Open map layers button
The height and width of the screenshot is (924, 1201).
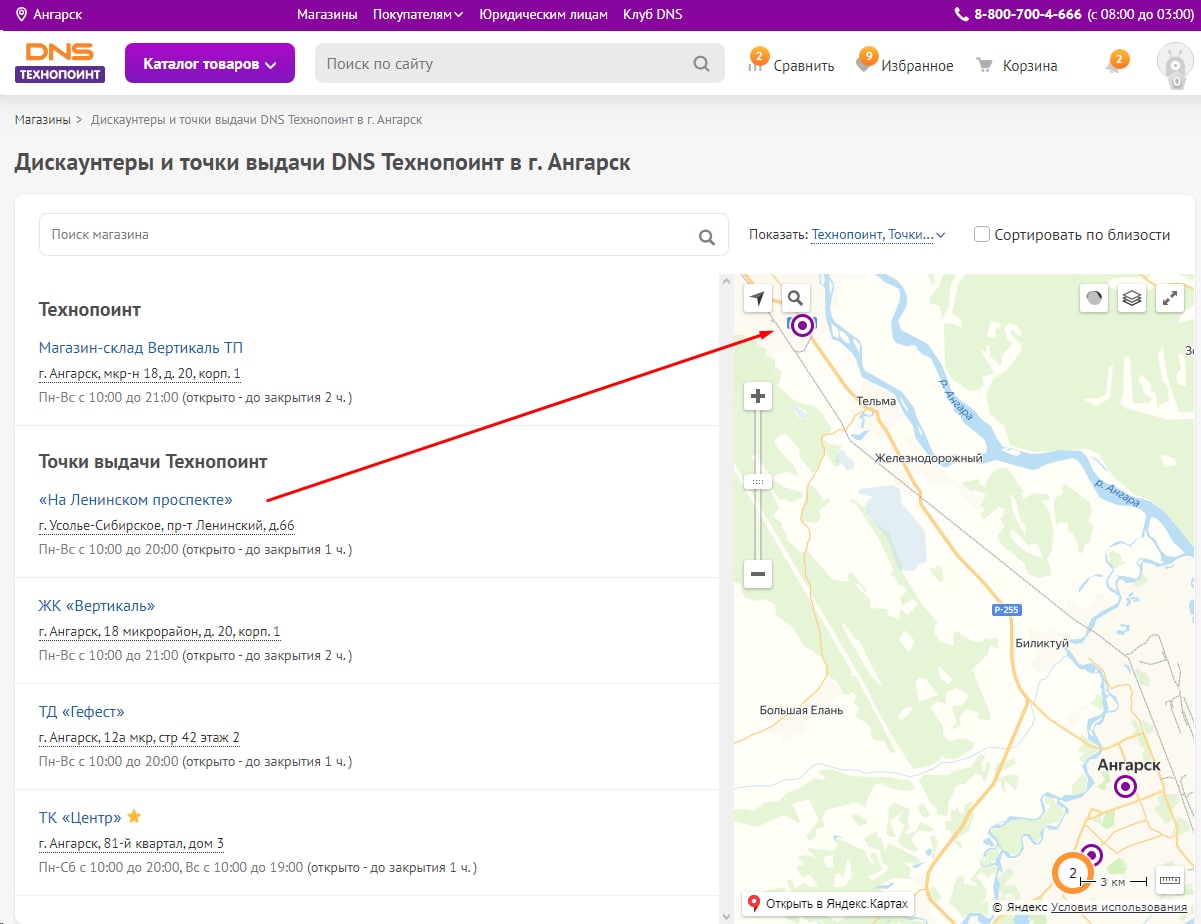pyautogui.click(x=1131, y=298)
